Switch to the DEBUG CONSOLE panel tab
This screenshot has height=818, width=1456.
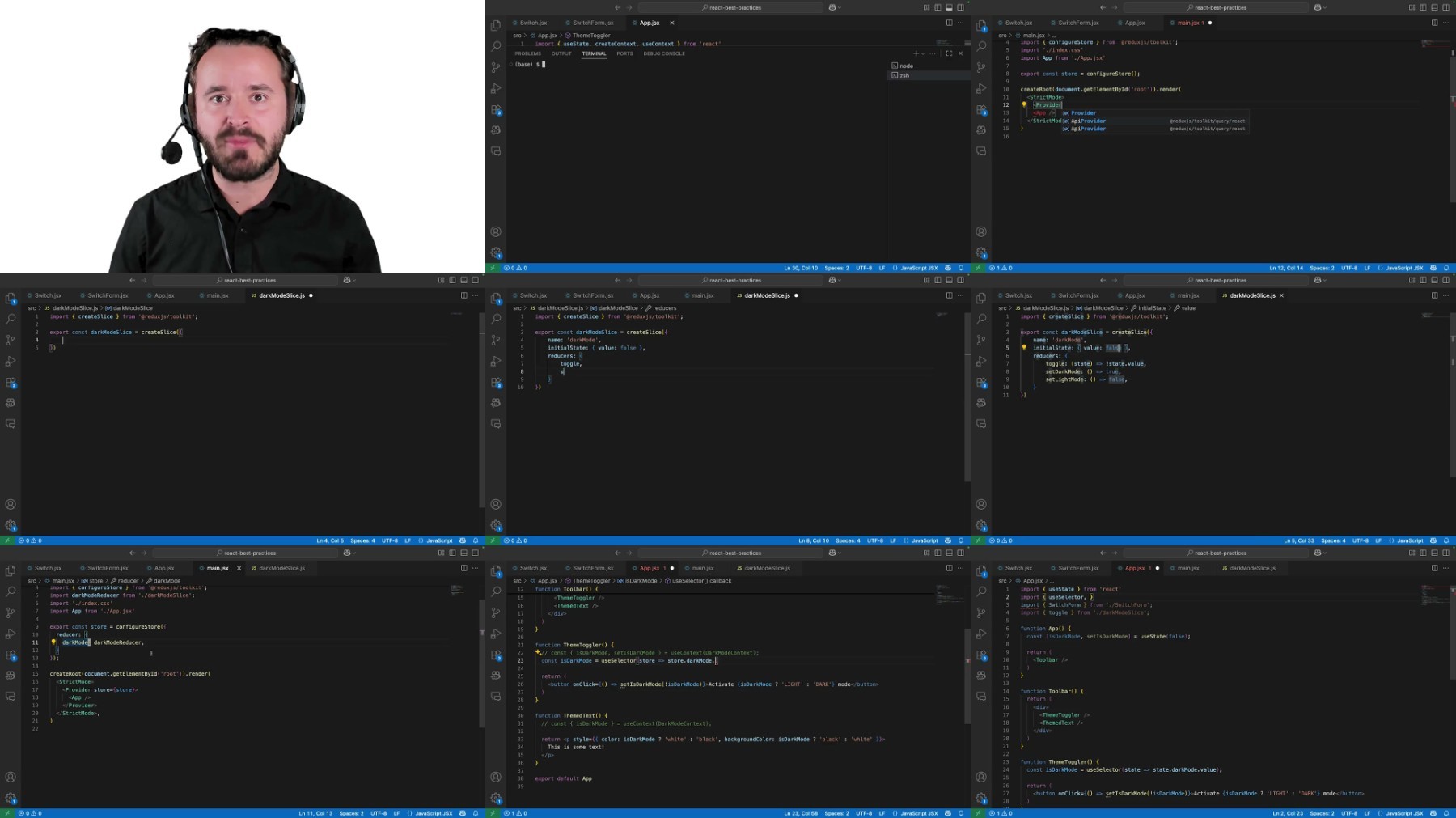[664, 53]
